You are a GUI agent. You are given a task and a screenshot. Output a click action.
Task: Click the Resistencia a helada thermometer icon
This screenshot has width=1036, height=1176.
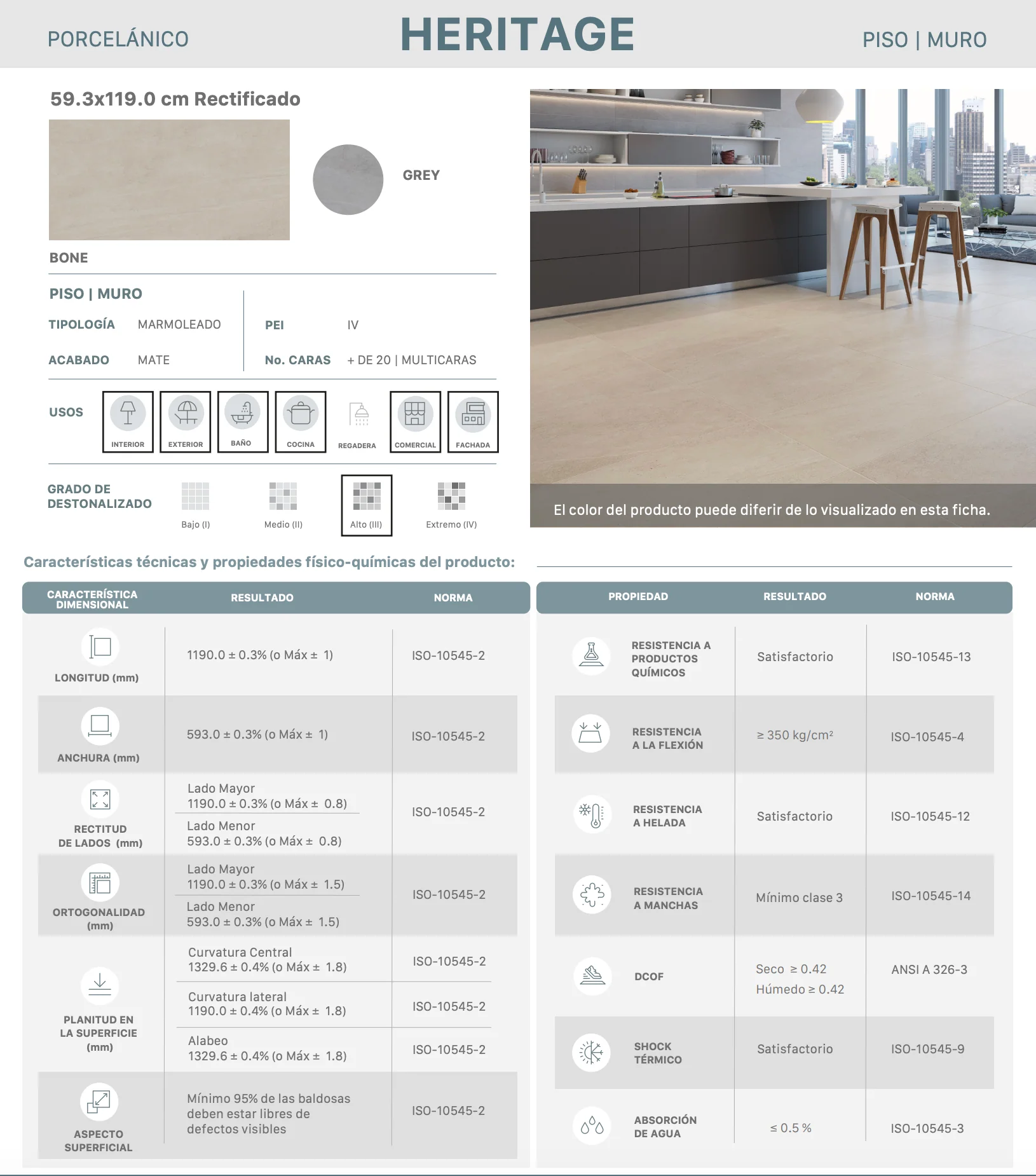click(592, 814)
